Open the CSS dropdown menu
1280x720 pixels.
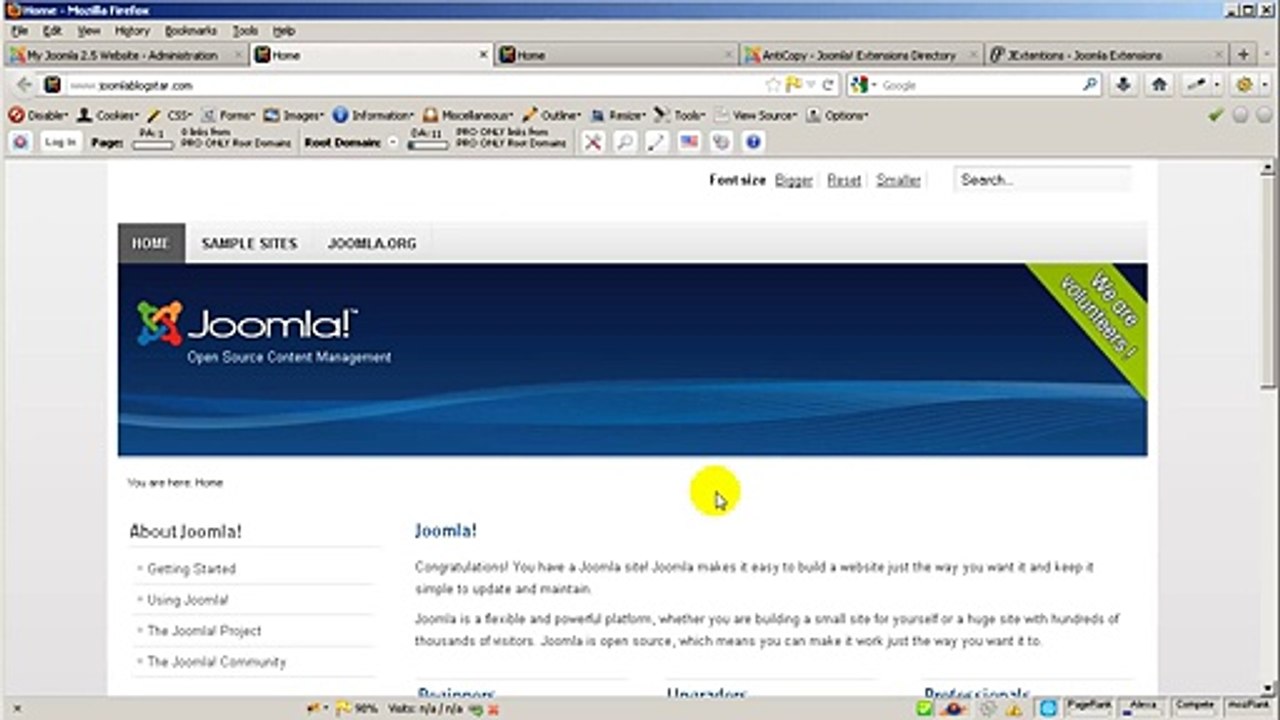pyautogui.click(x=170, y=115)
